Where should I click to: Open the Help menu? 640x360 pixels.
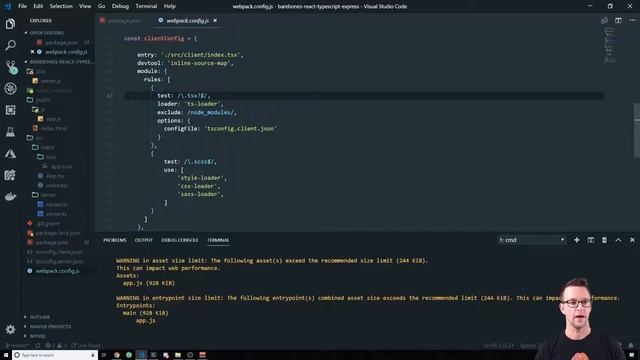click(169, 6)
